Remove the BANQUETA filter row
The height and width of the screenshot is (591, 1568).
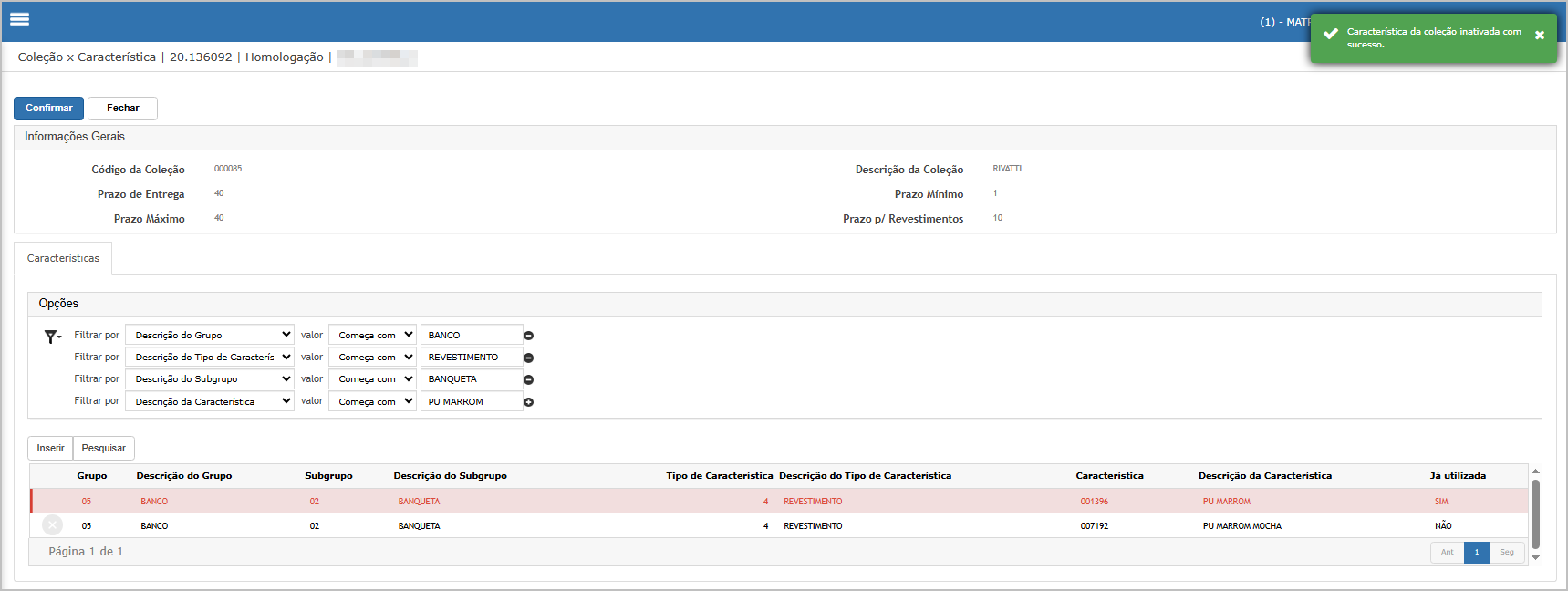point(528,379)
